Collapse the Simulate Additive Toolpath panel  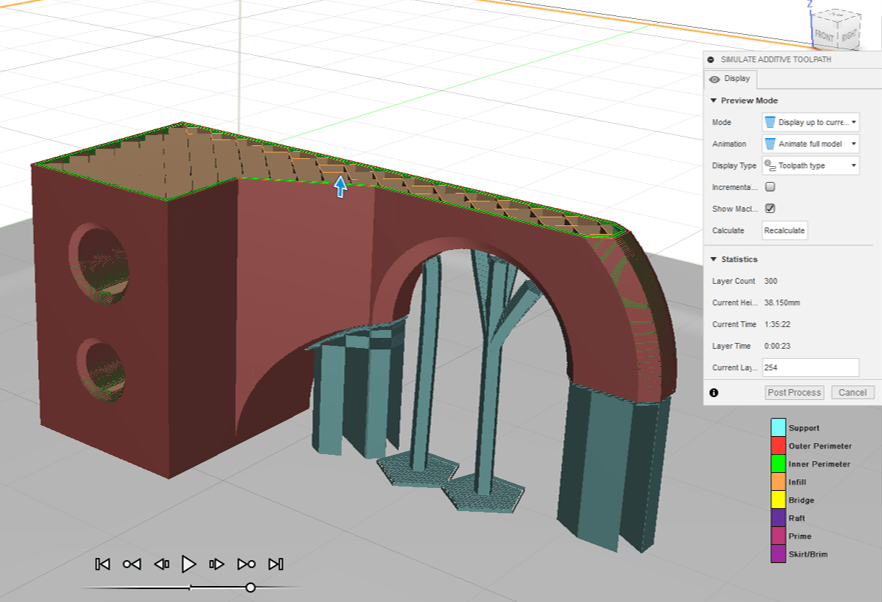click(x=711, y=60)
